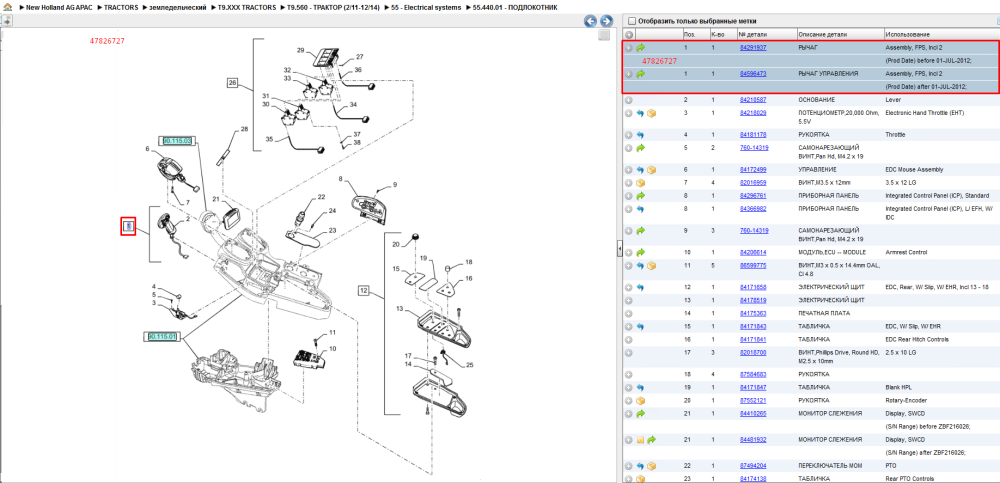Click the blue arrow for part 84366982

641,209
